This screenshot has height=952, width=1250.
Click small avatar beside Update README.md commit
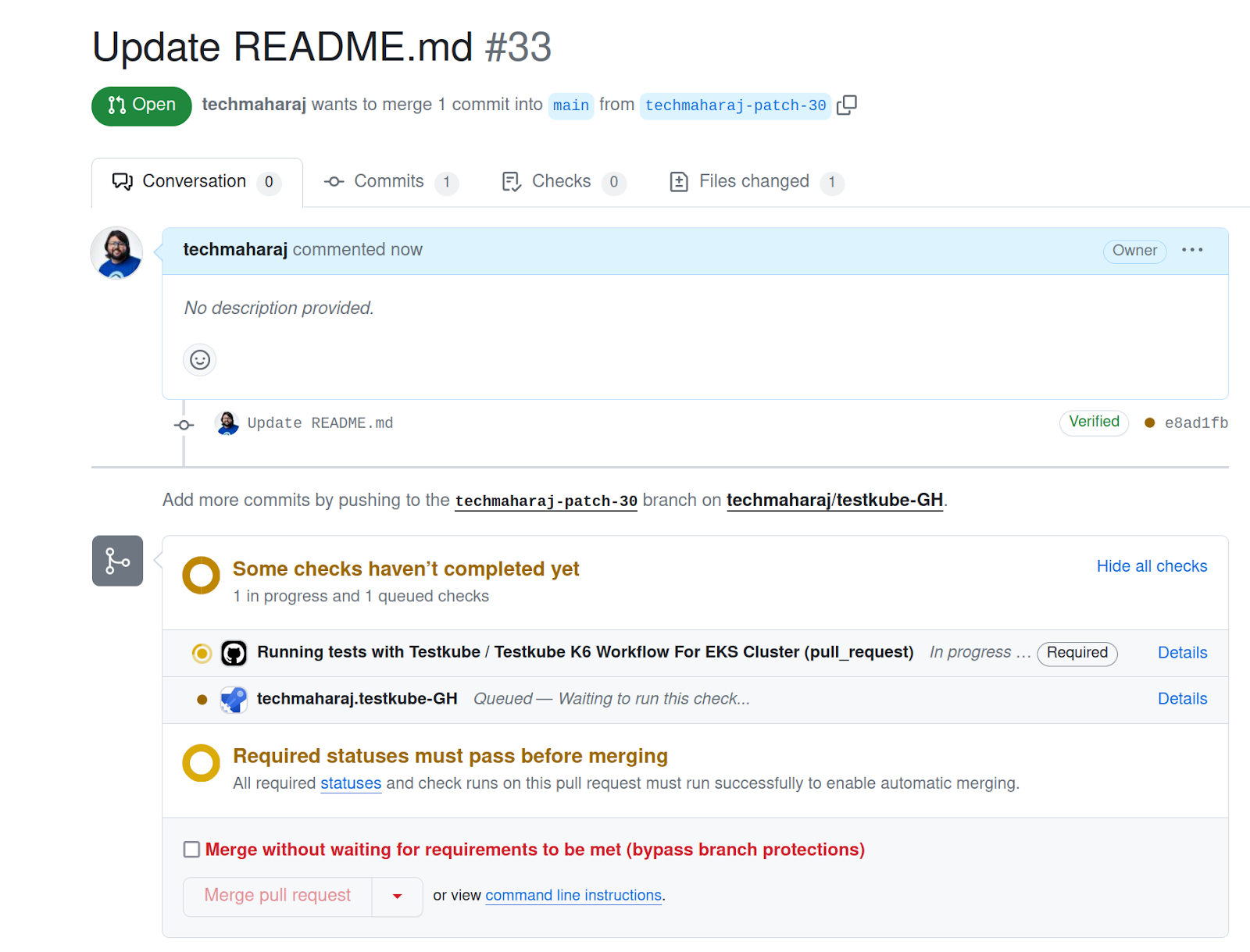point(227,423)
